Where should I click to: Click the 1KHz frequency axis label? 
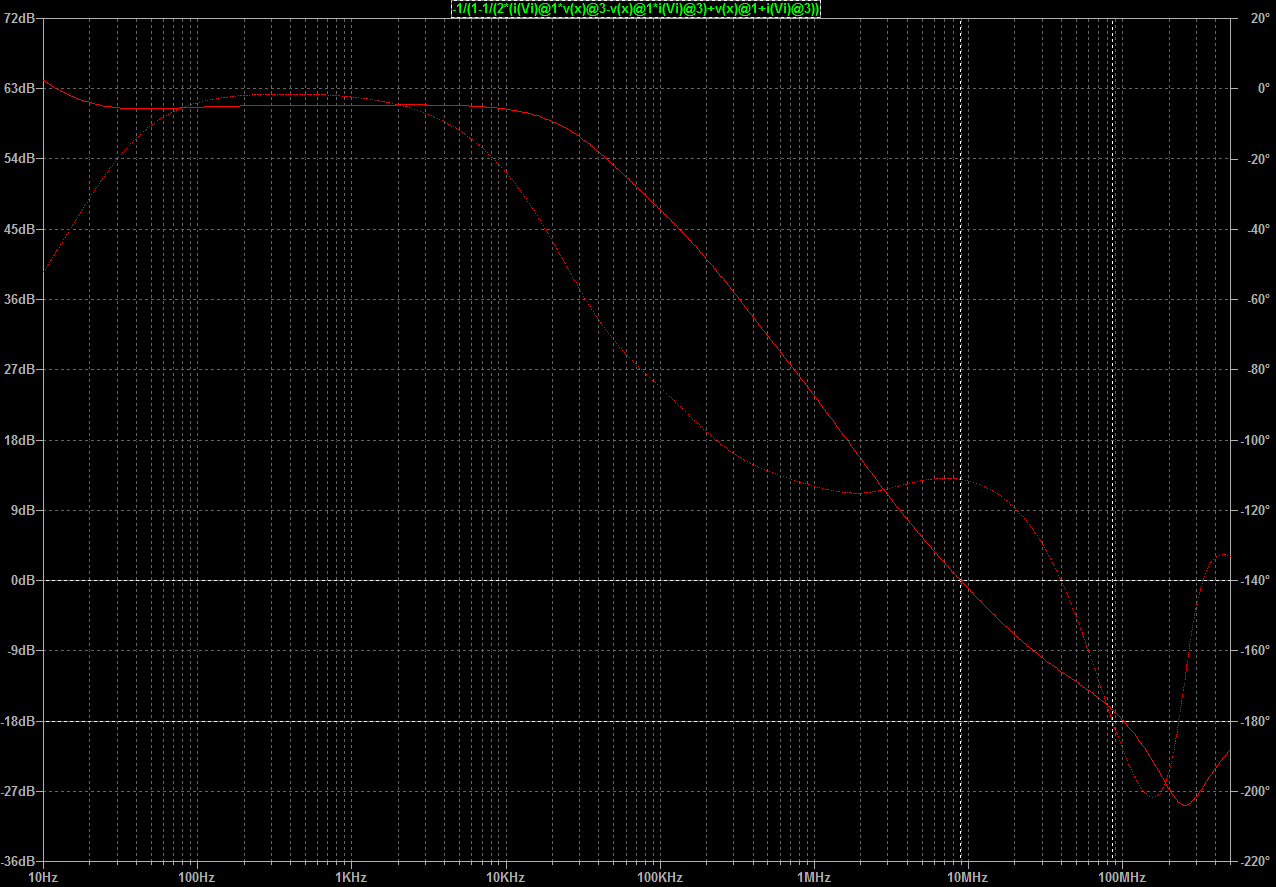351,877
